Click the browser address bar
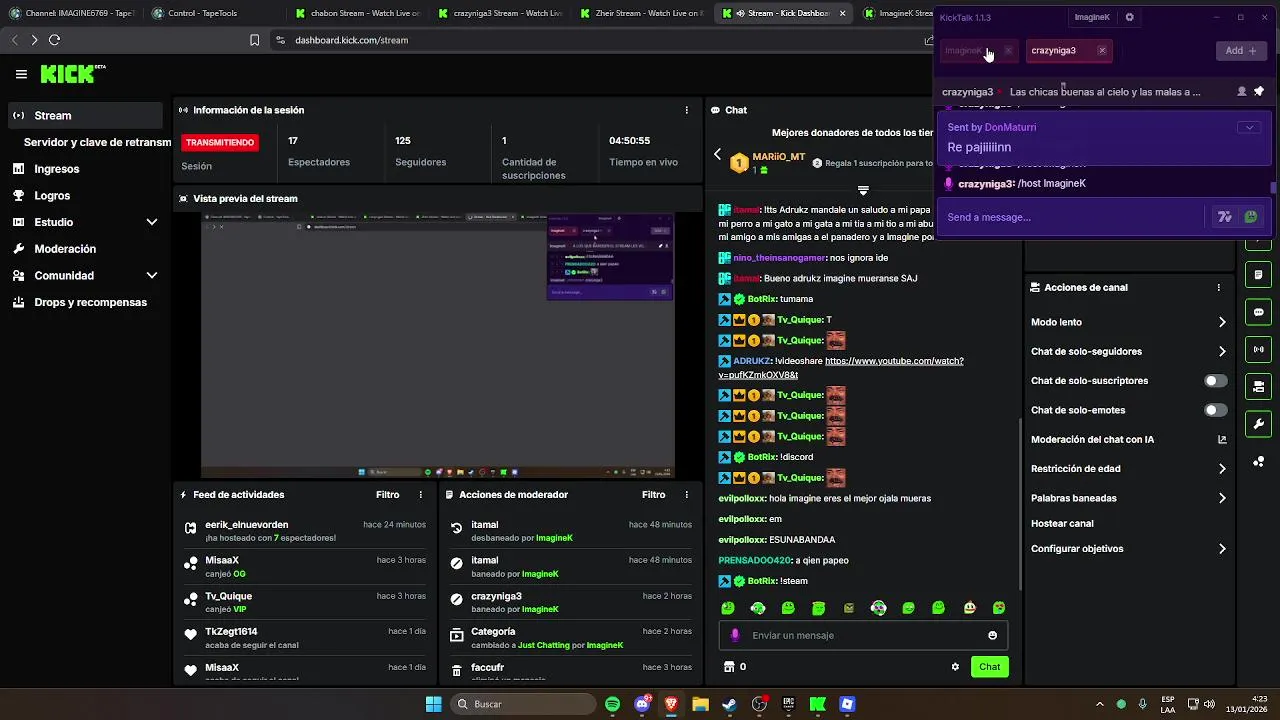 [600, 40]
